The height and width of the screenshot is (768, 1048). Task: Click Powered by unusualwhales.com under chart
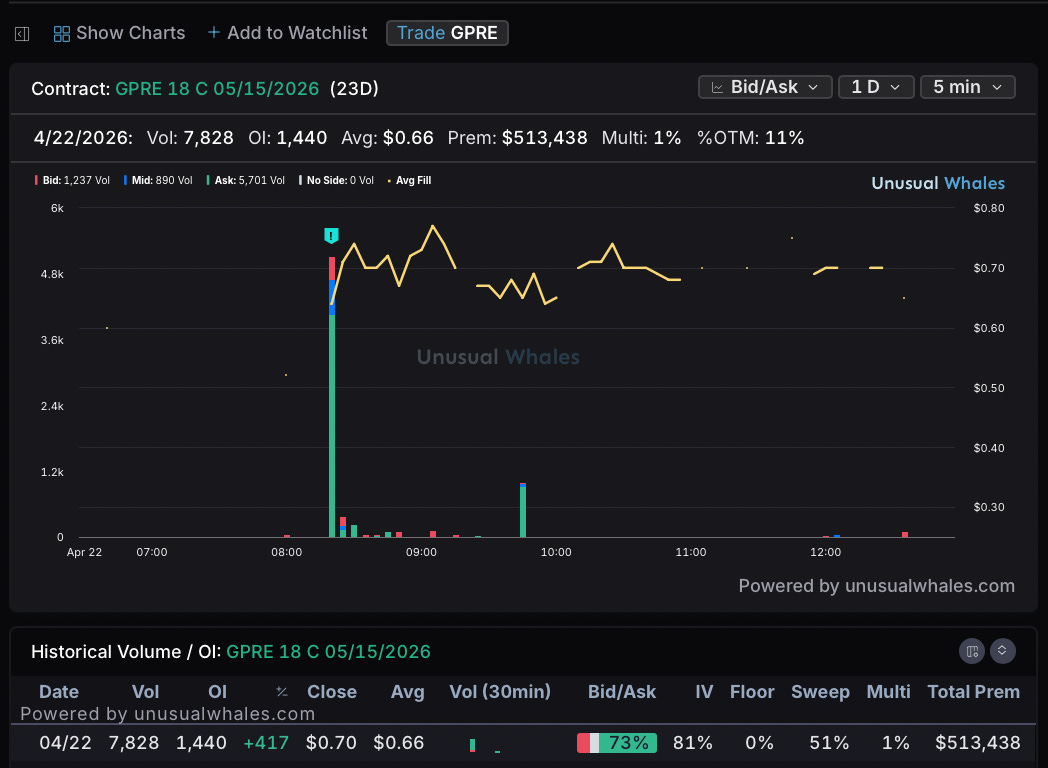(x=876, y=586)
